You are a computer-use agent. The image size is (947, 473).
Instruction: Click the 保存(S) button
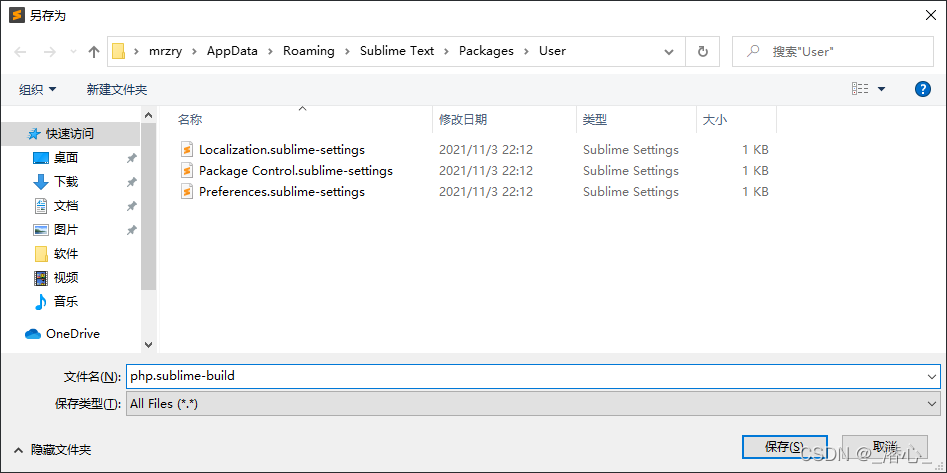point(785,447)
